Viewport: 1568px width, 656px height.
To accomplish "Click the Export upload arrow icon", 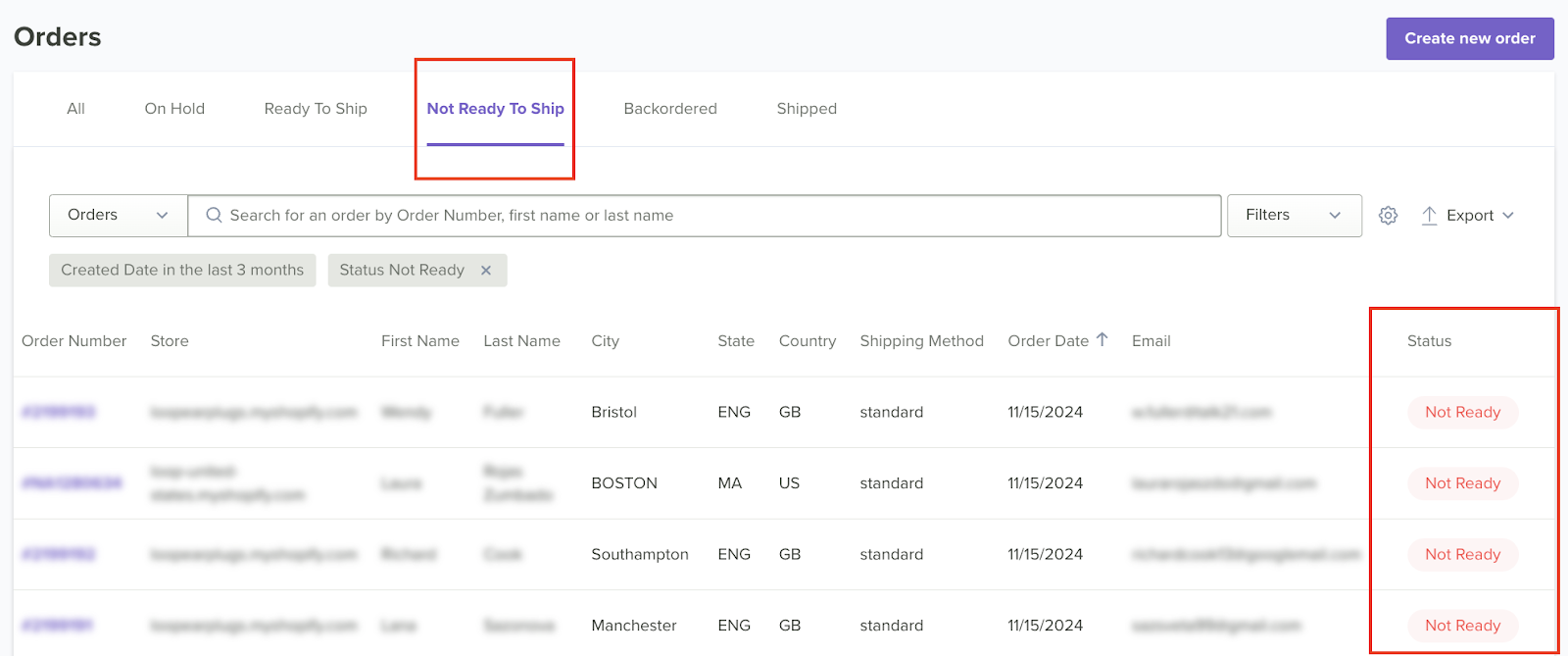I will 1429,216.
